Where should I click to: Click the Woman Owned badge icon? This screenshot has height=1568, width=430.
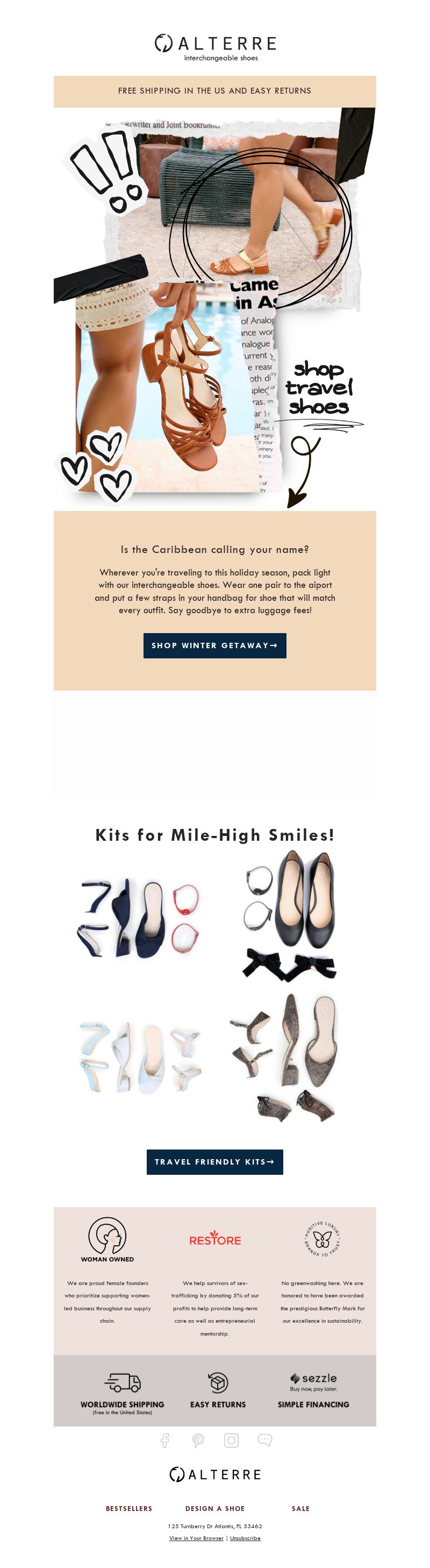pos(107,1239)
